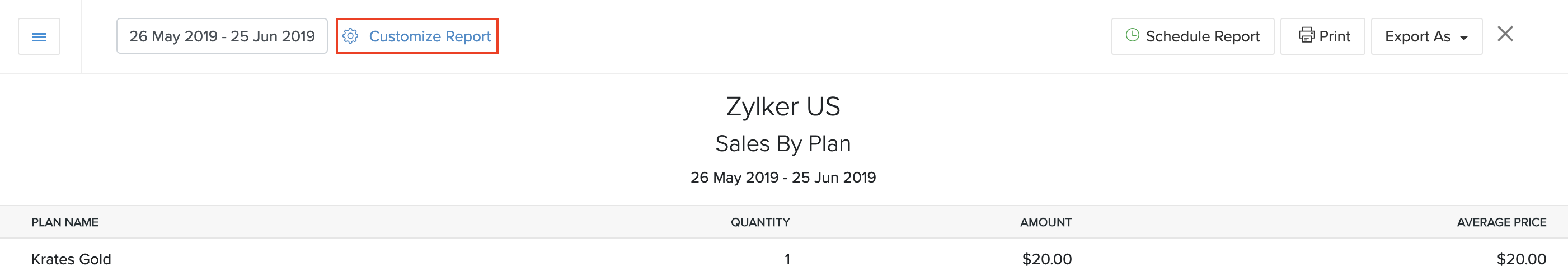
Task: Click the Krates Gold average price value
Action: pos(1520,259)
